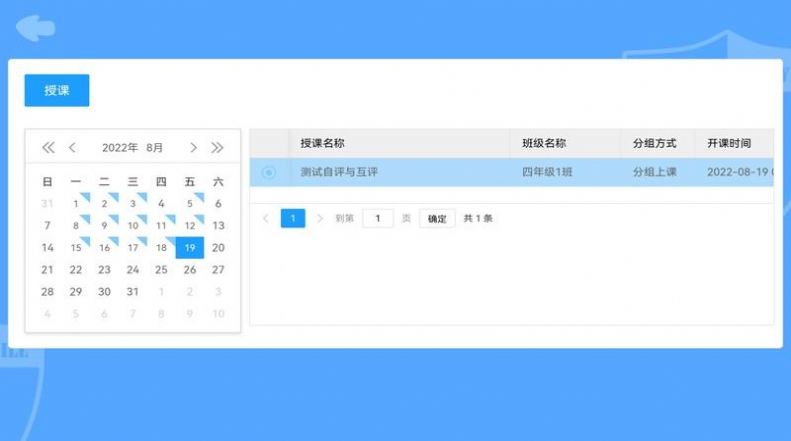
Task: Click the 授课名称 column header
Action: click(x=322, y=143)
